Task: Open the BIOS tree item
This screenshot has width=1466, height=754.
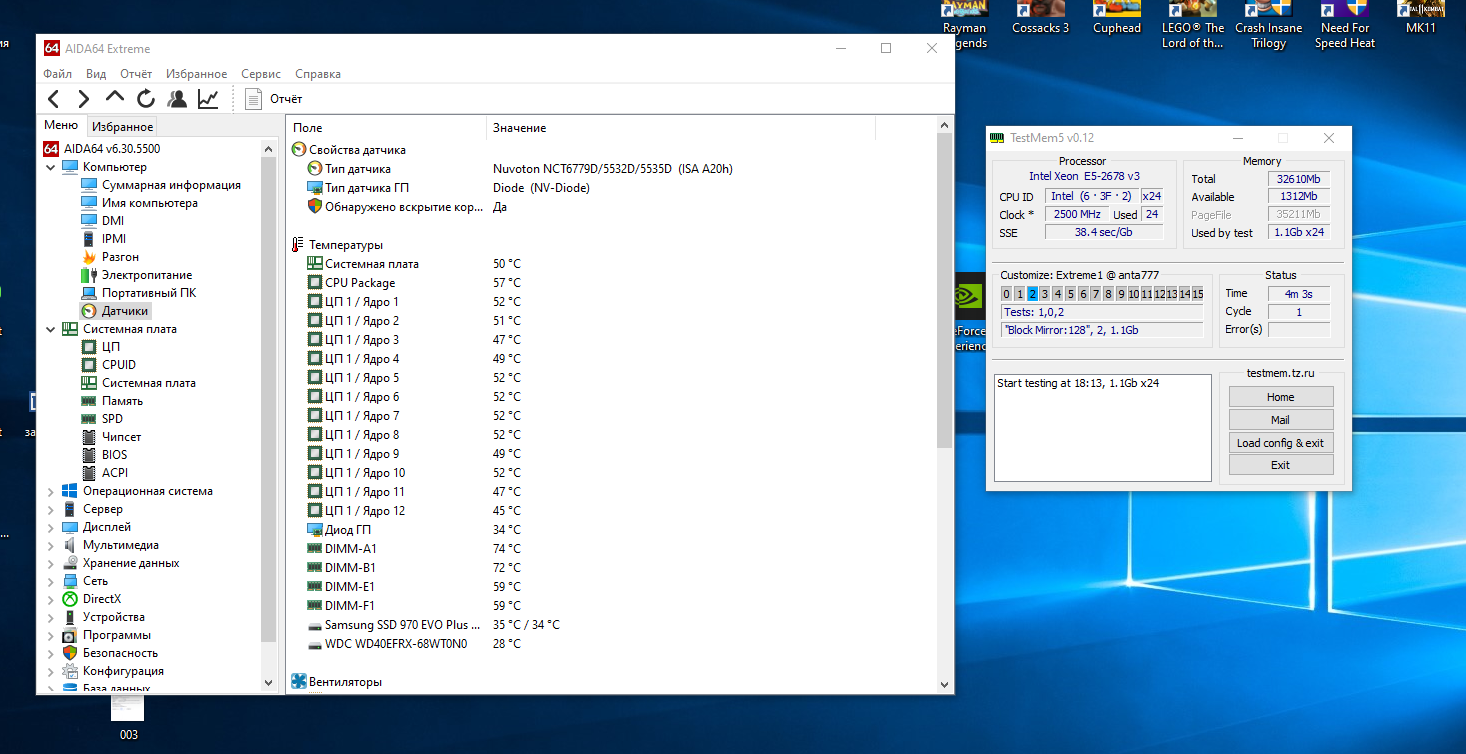Action: 115,455
